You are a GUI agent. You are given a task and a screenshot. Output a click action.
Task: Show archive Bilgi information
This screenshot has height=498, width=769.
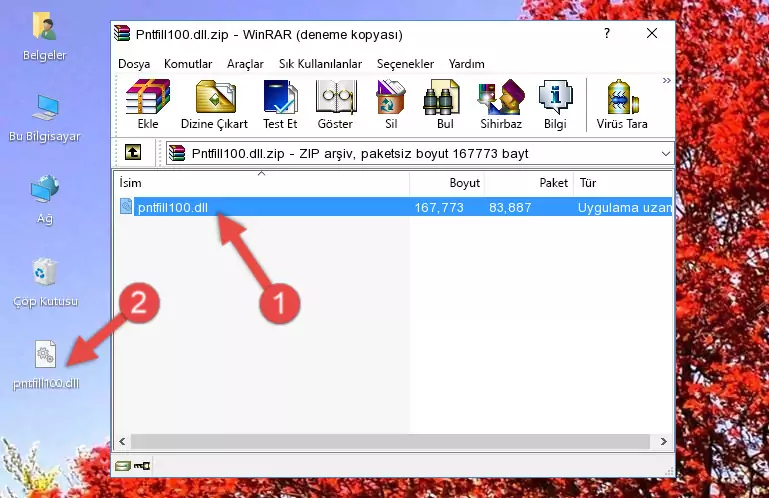555,105
